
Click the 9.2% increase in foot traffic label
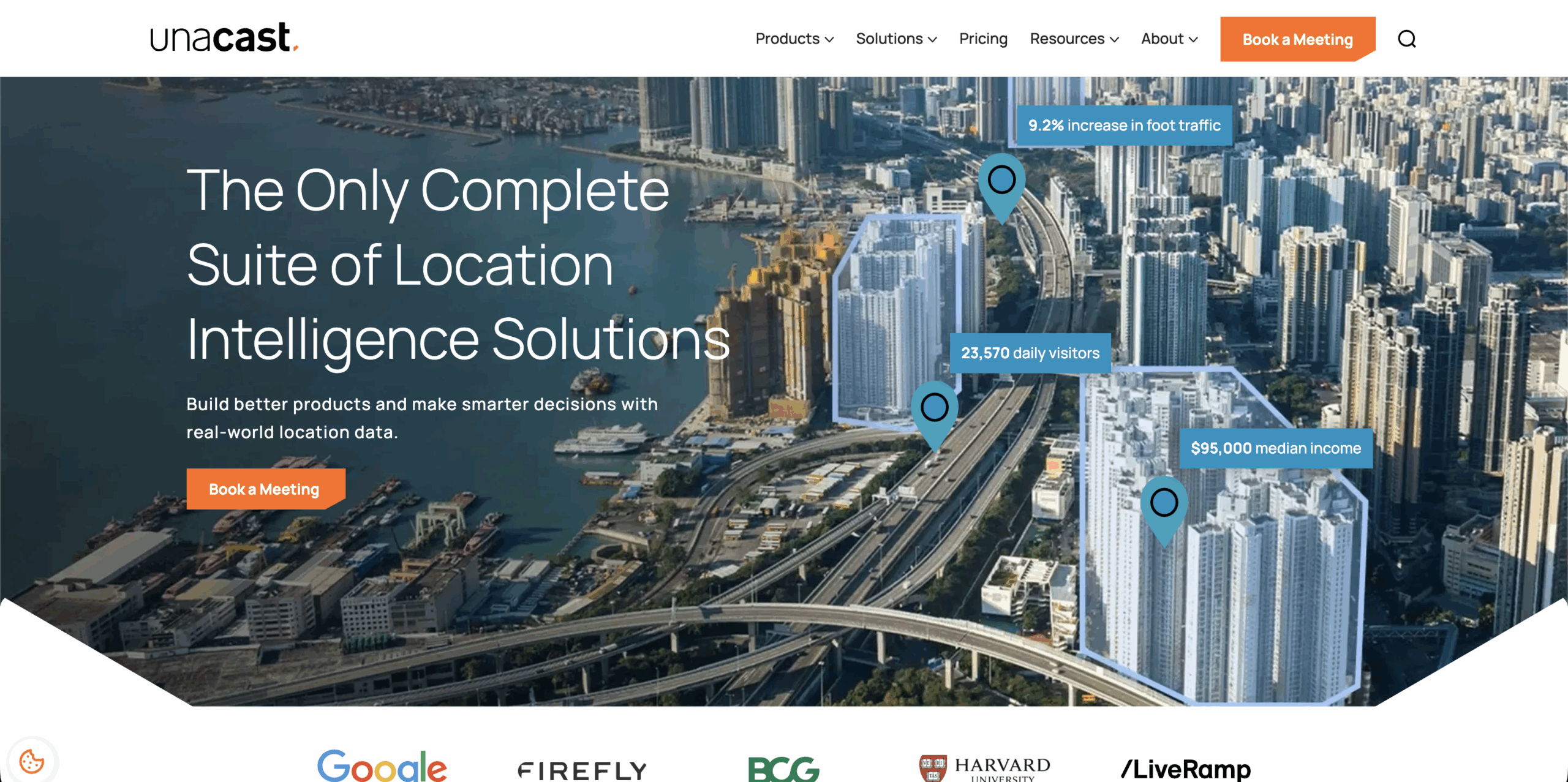(1124, 126)
